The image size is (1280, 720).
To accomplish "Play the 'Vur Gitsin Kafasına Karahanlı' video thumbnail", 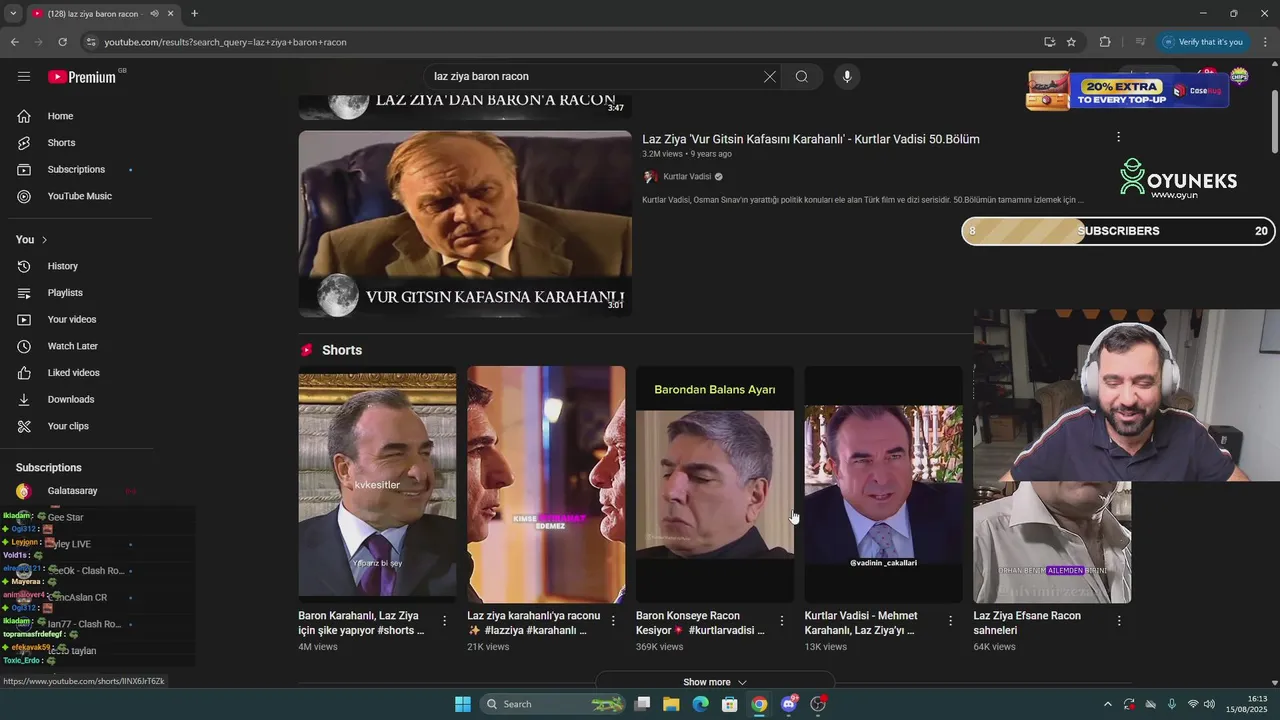I will [465, 223].
